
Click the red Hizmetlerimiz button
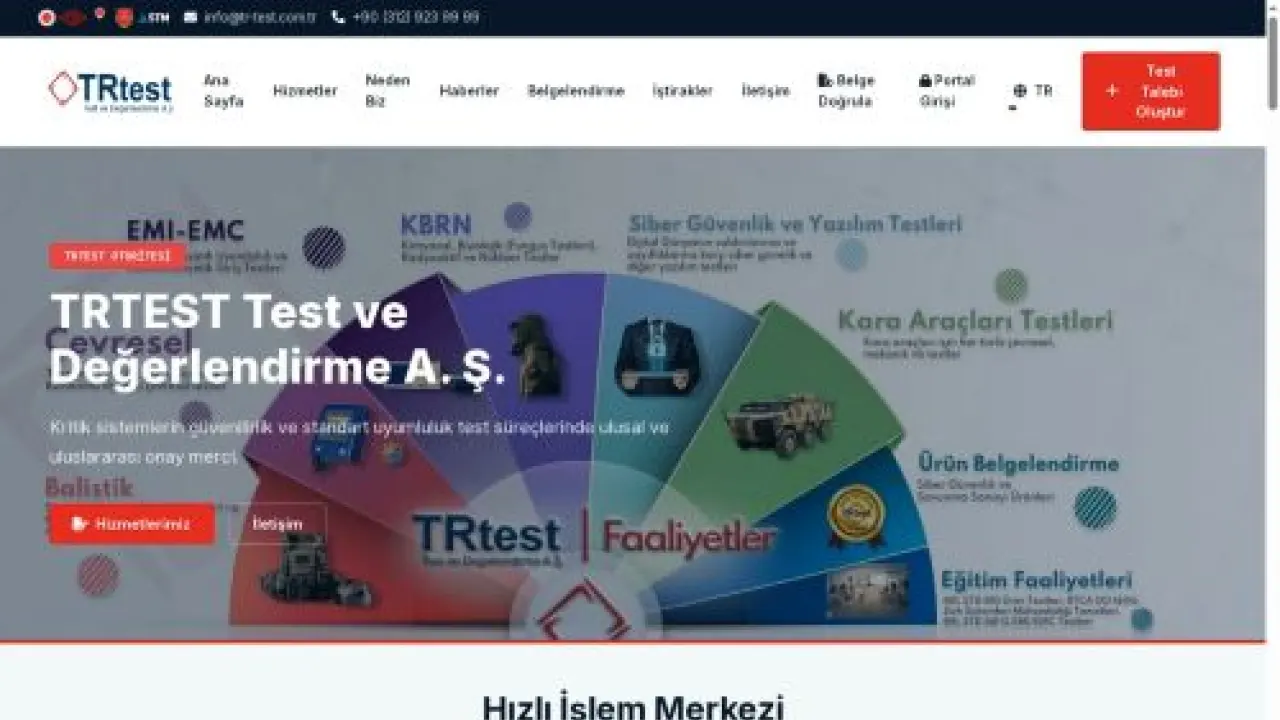132,524
